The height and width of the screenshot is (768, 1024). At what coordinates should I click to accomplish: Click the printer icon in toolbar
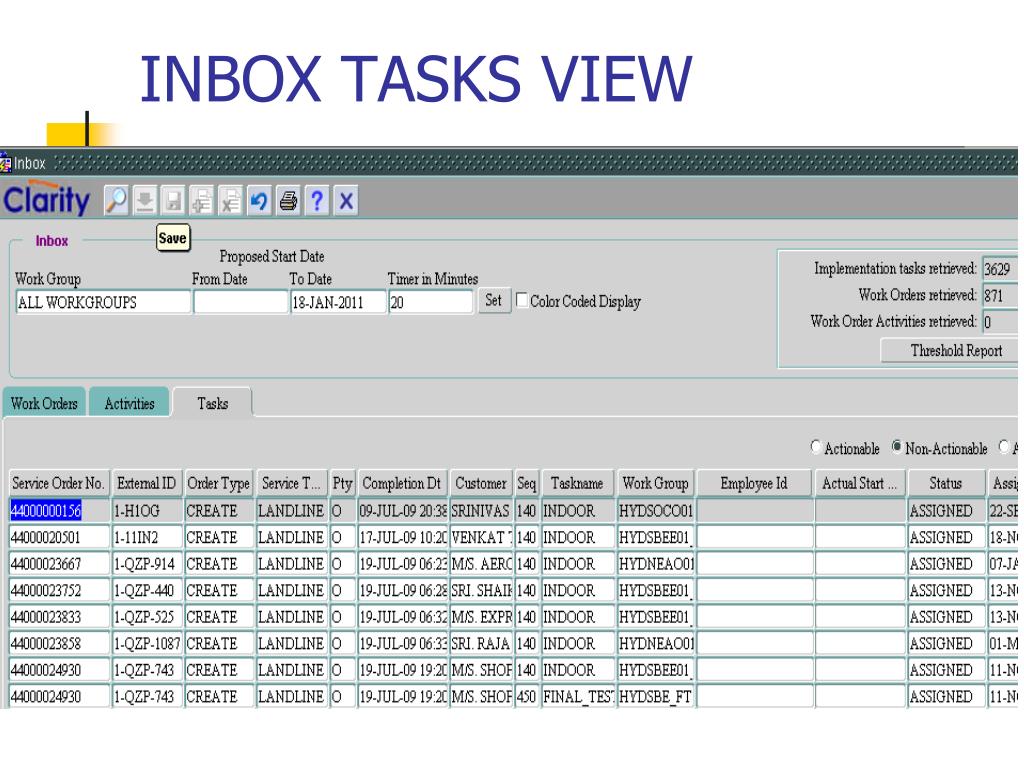286,200
